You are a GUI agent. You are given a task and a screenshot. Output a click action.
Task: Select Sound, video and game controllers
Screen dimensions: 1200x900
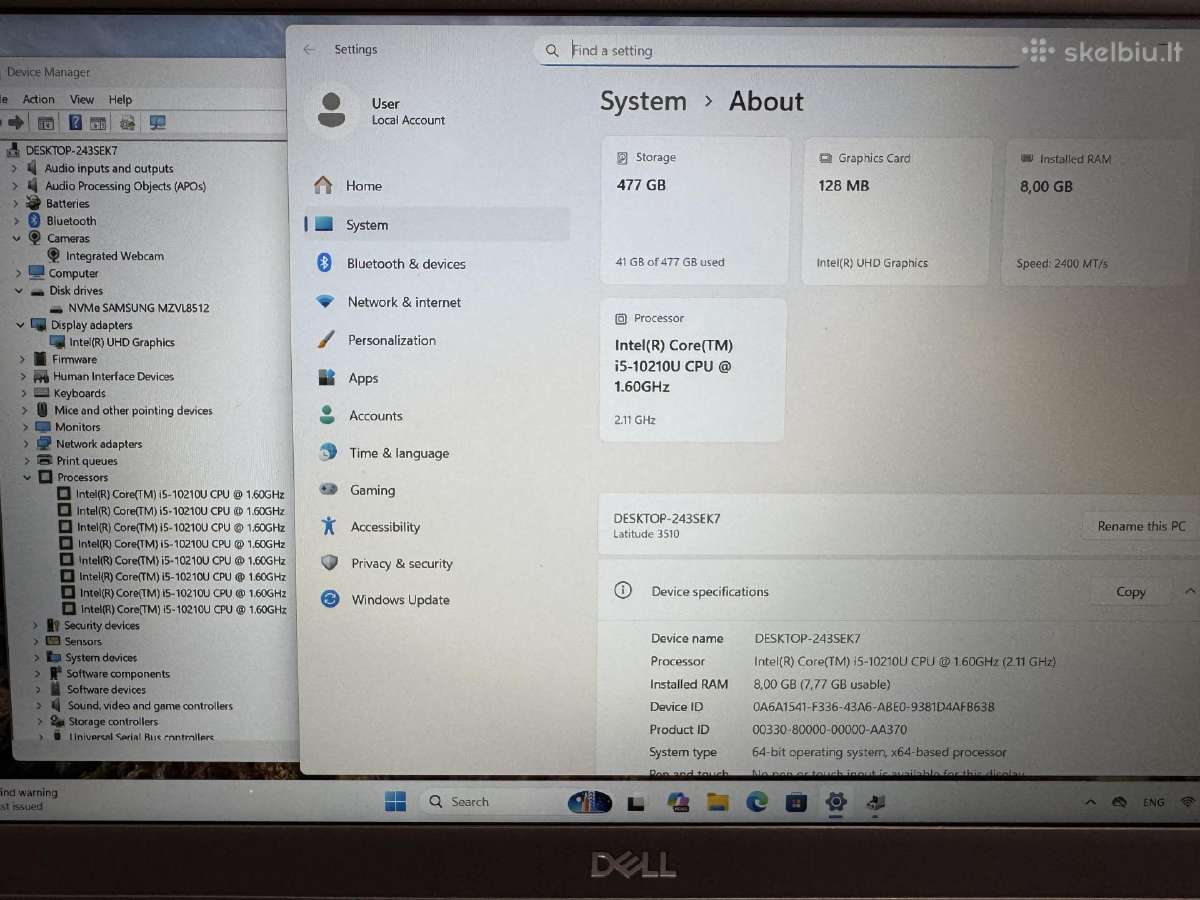coord(150,706)
